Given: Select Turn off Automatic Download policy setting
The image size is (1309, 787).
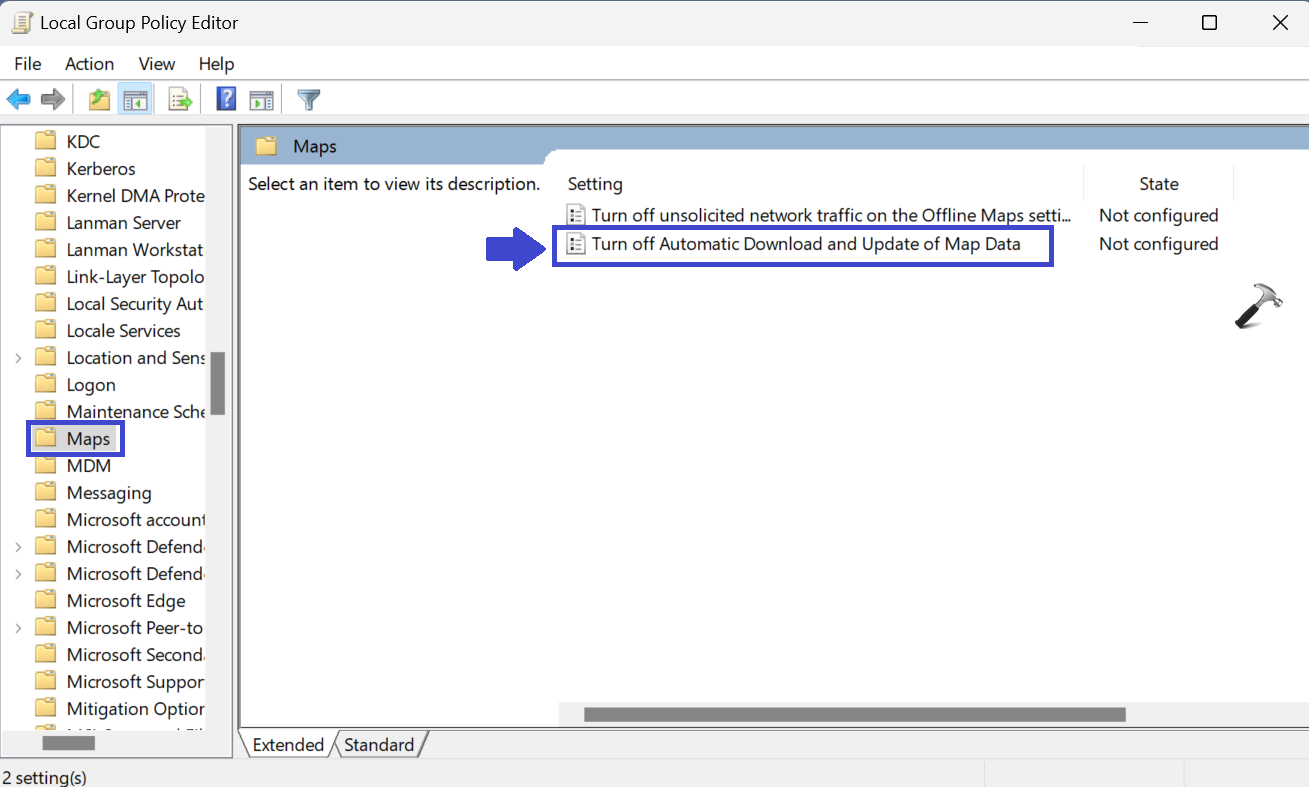Looking at the screenshot, I should point(805,244).
